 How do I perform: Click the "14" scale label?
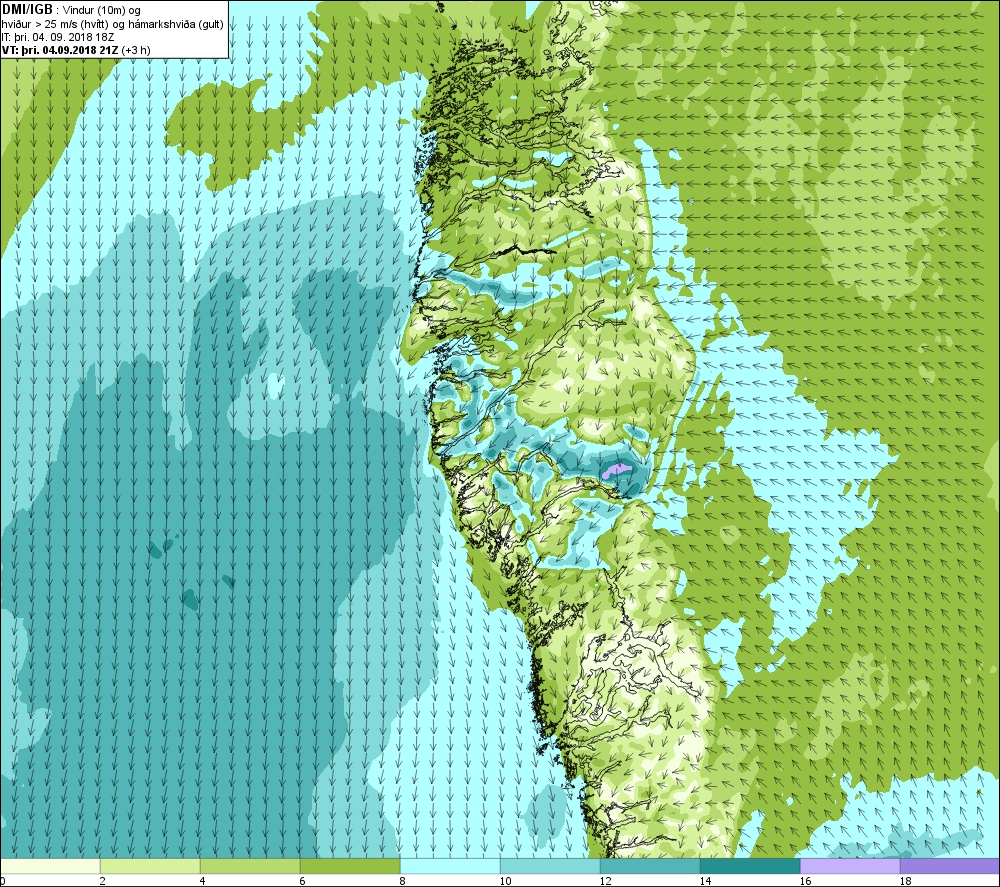705,881
